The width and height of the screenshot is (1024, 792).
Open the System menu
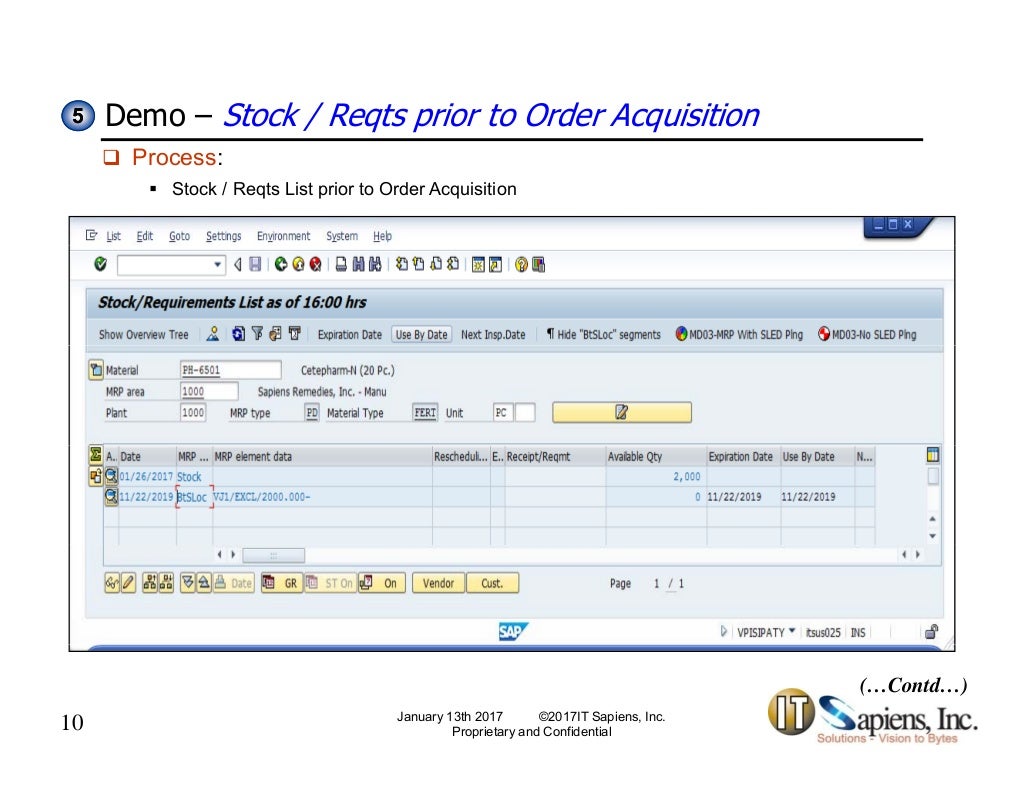pyautogui.click(x=342, y=236)
